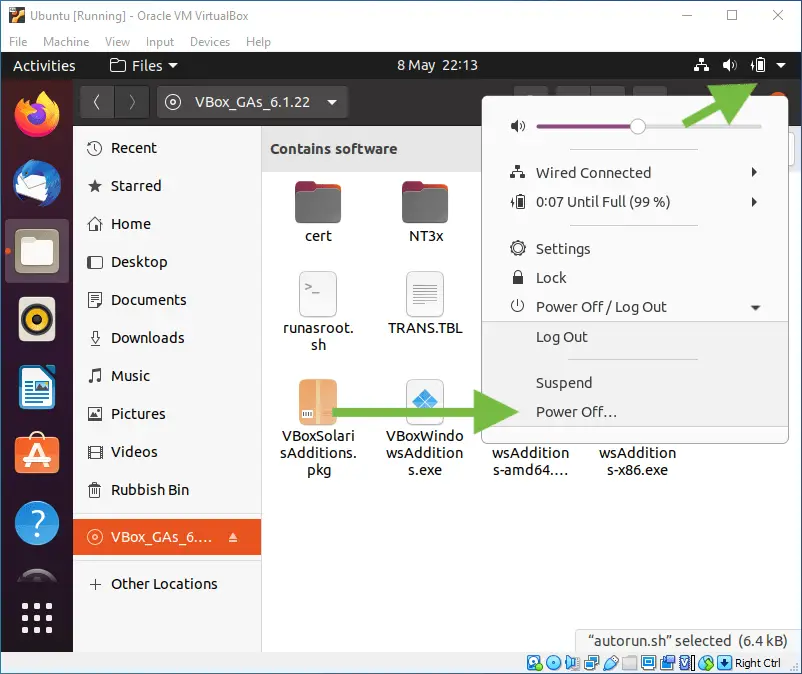
Task: Open Desktop in the Files sidebar
Action: 167,262
